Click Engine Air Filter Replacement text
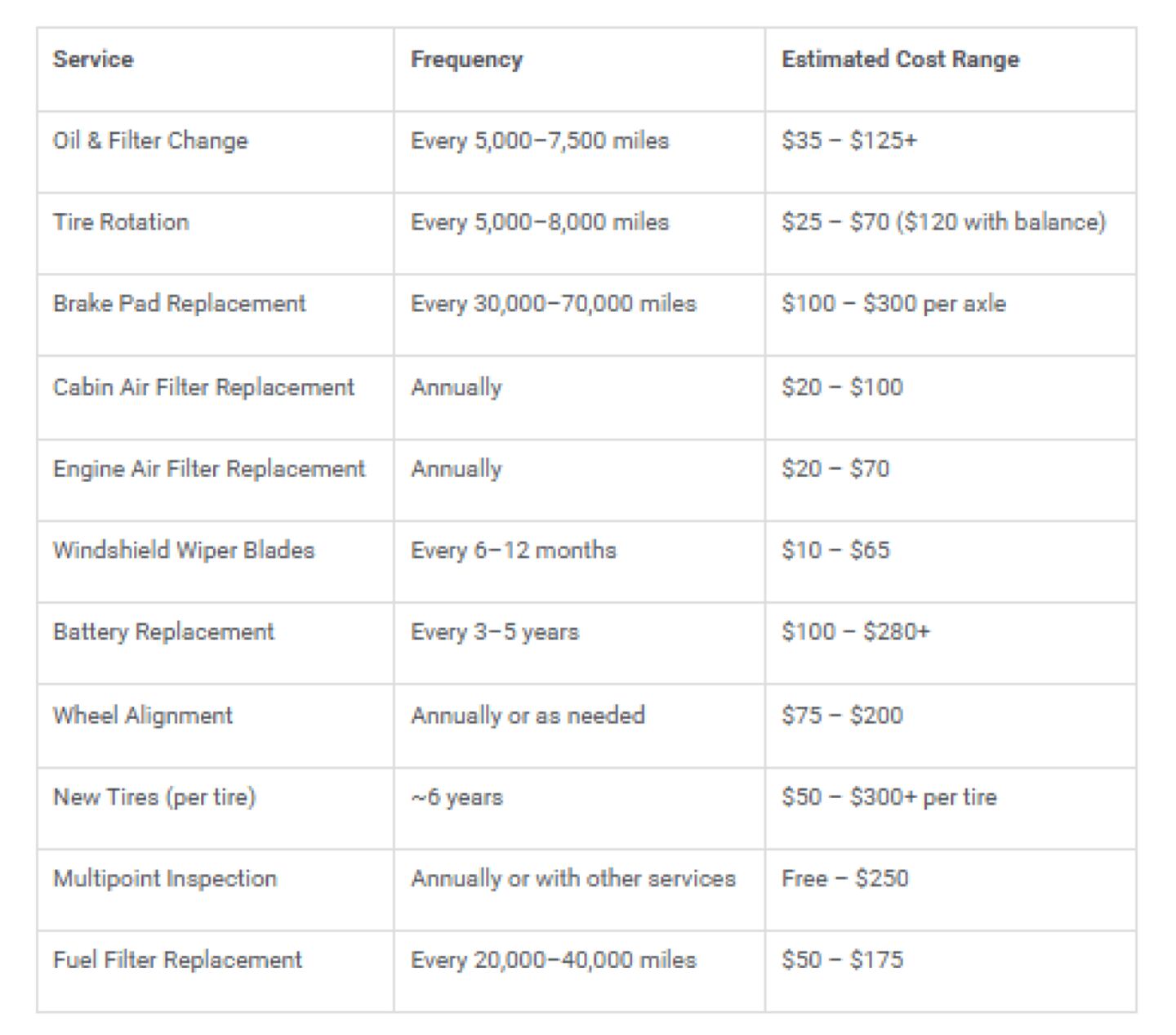The width and height of the screenshot is (1176, 1035). (209, 469)
